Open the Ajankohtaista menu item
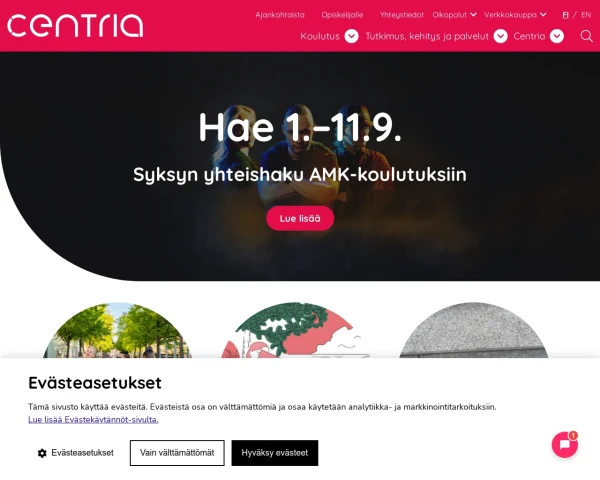The width and height of the screenshot is (600, 480). tap(280, 15)
